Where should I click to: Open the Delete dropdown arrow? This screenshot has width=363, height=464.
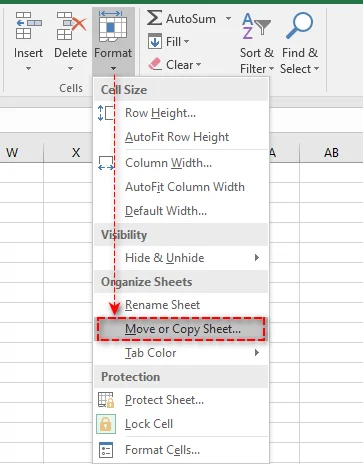point(70,69)
